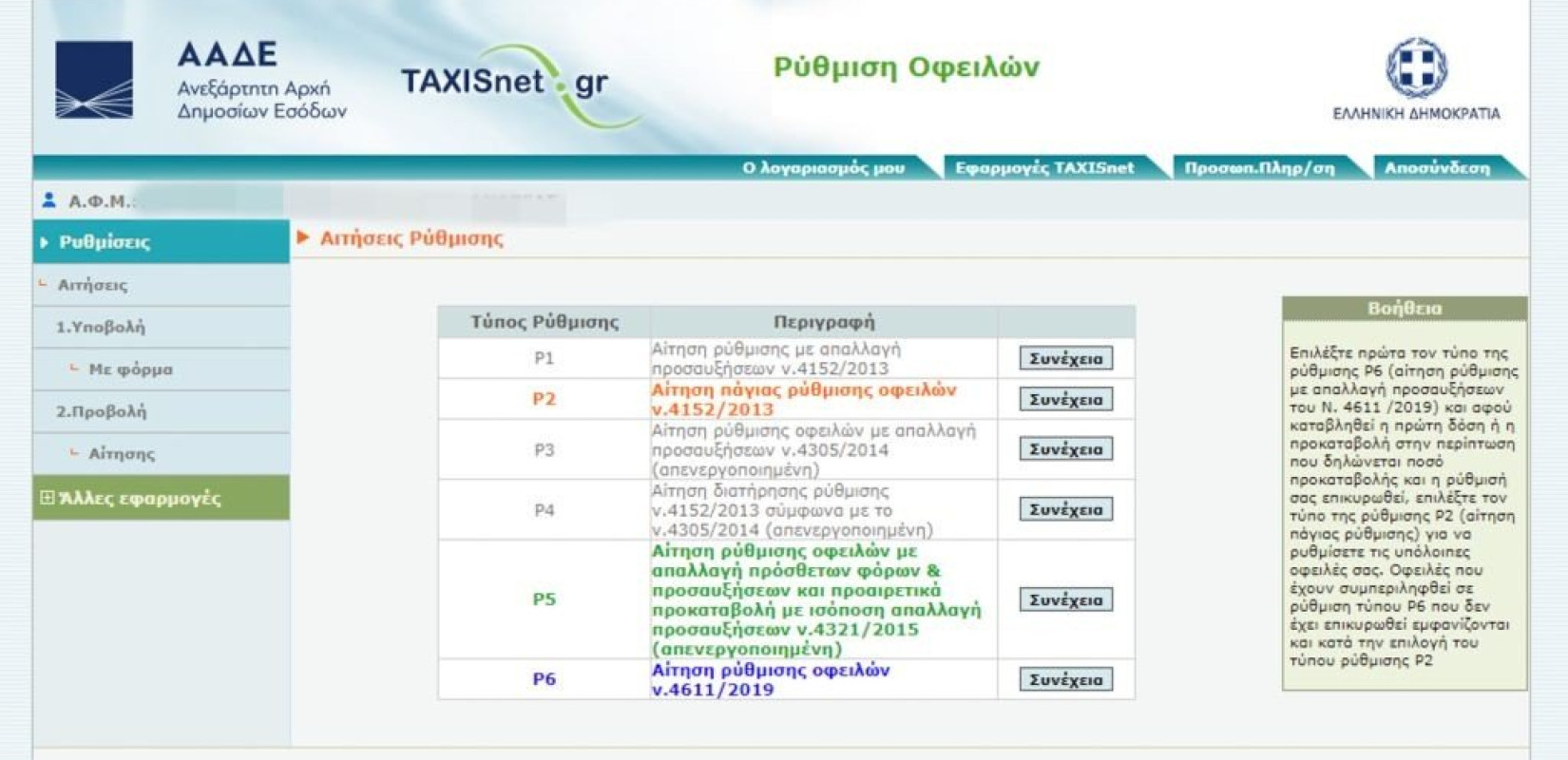Image resolution: width=1568 pixels, height=760 pixels.
Task: Click the P5 type label in green
Action: click(x=544, y=599)
